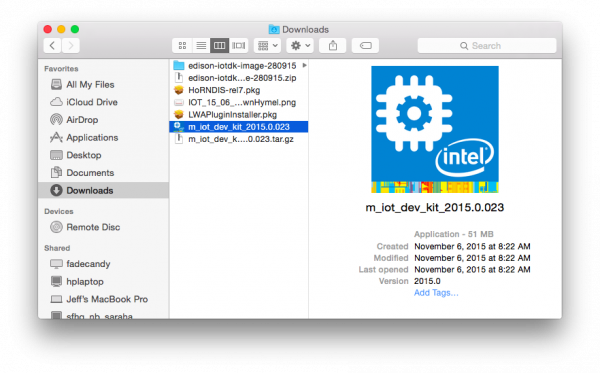This screenshot has width=600, height=373.
Task: Expand edison-iotdk-image-280915 folder arrow
Action: 305,65
